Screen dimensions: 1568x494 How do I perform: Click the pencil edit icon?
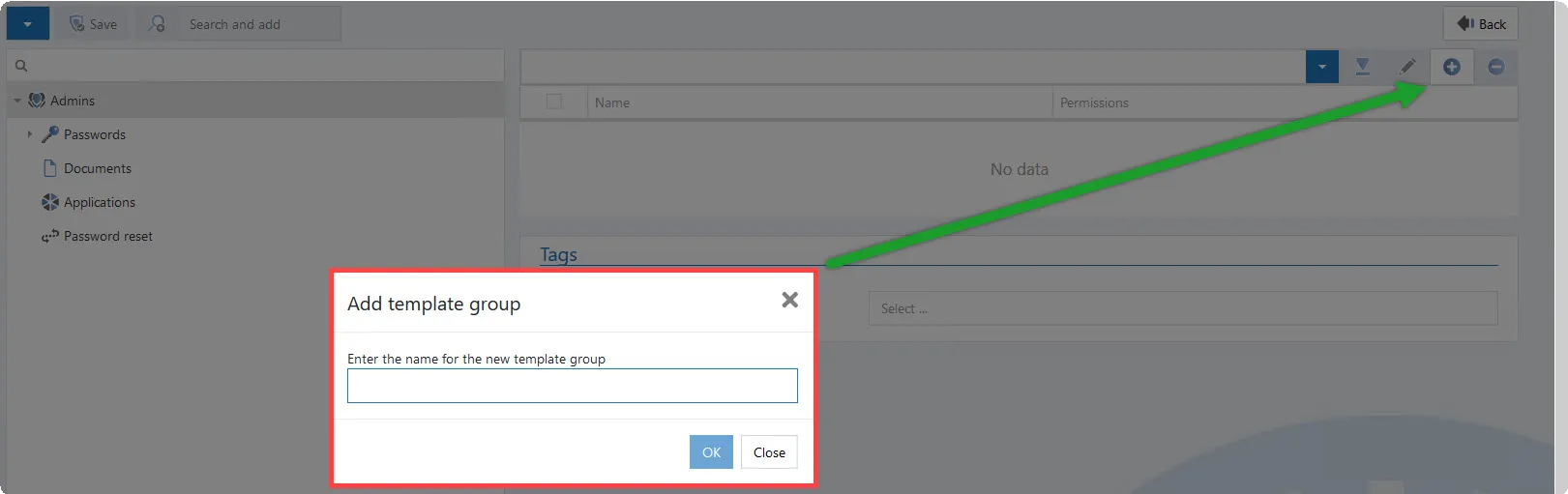coord(1407,67)
